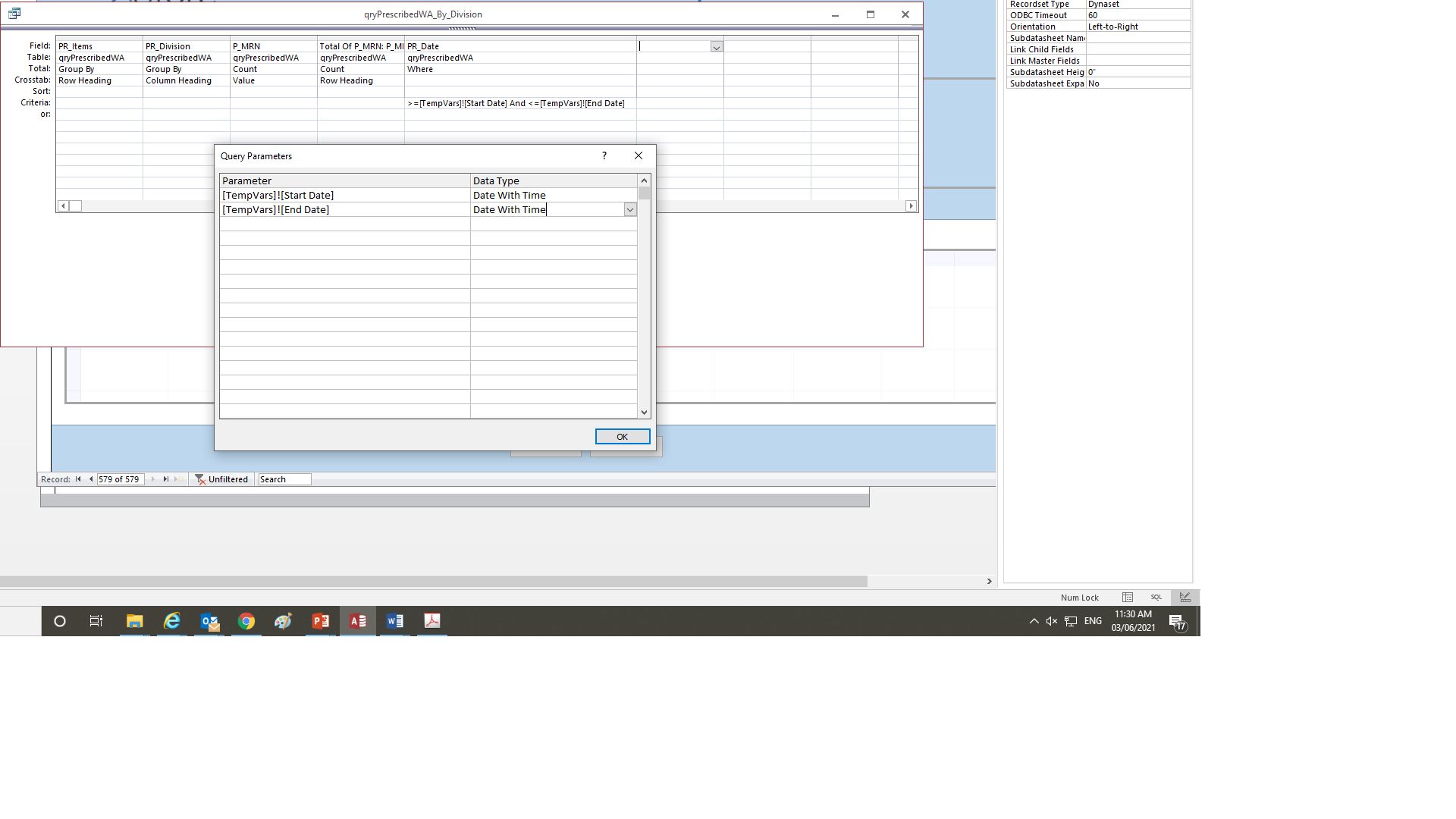Open Field dropdown in empty query column

716,47
